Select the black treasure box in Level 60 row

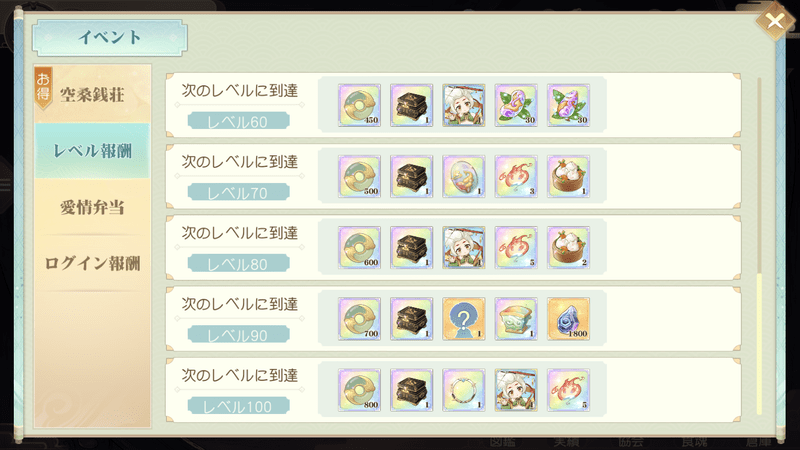click(x=411, y=105)
